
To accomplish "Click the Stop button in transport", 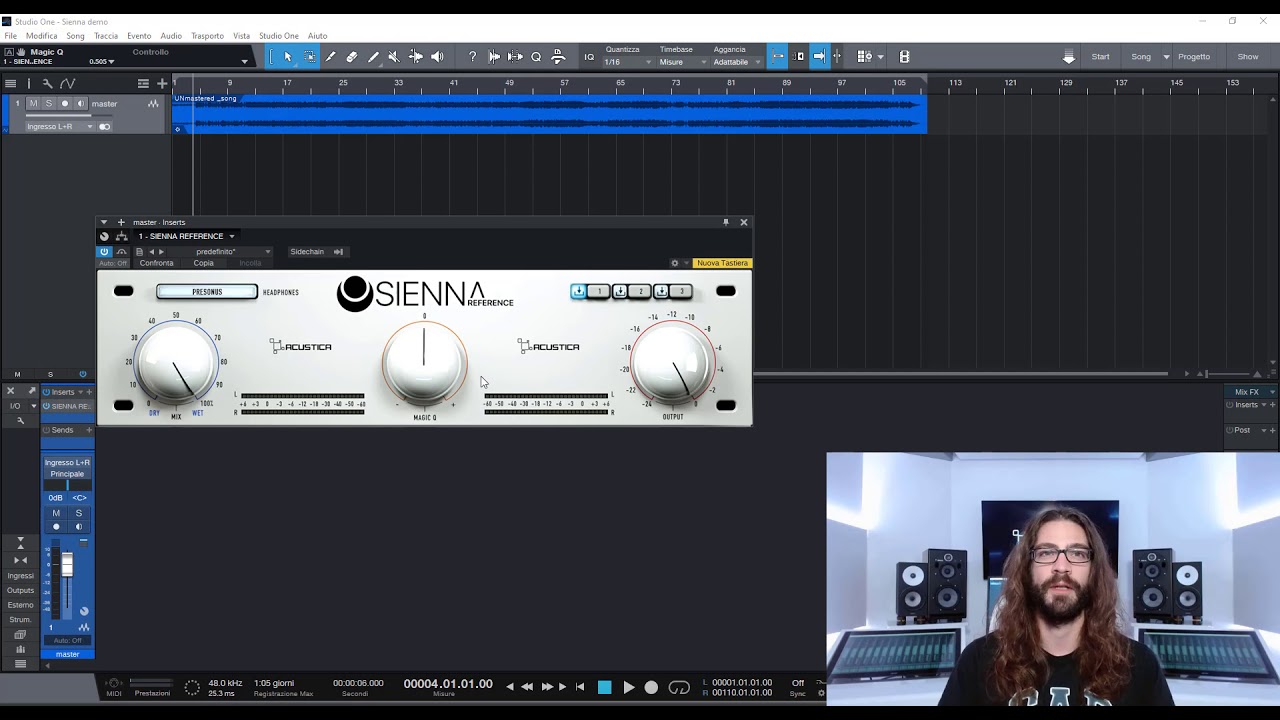I will click(604, 687).
